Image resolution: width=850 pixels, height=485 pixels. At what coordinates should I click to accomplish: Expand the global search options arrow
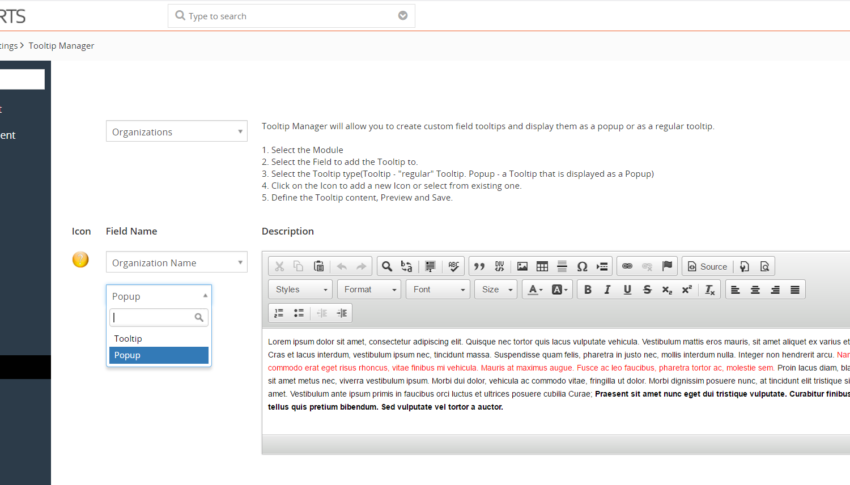(403, 16)
